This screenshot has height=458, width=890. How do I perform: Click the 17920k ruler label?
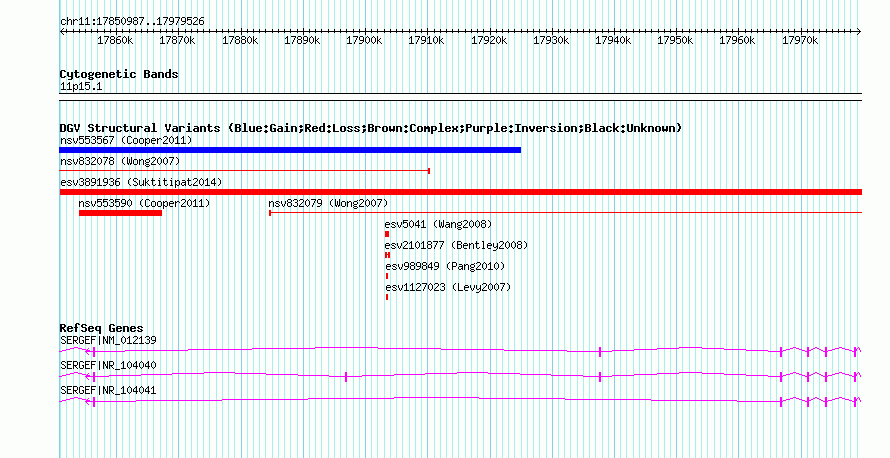pyautogui.click(x=489, y=41)
